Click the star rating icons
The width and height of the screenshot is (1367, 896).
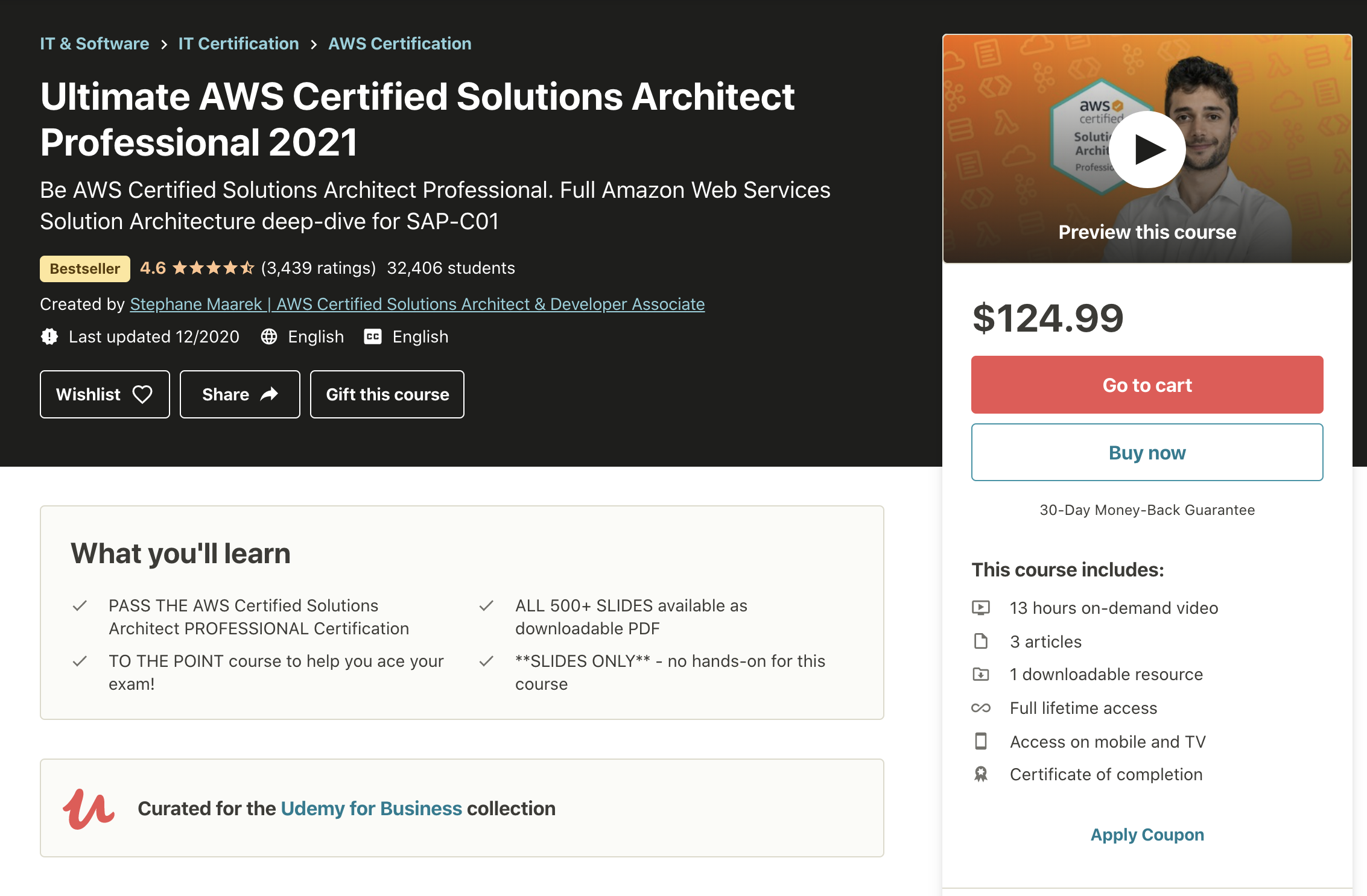(x=213, y=268)
